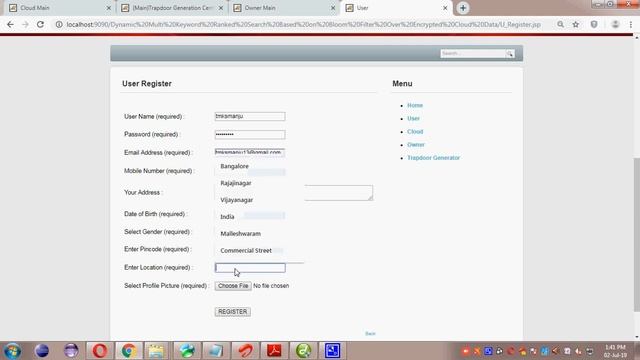Submit site search with magnifier icon
Screen dimensions: 640x360
click(510, 53)
